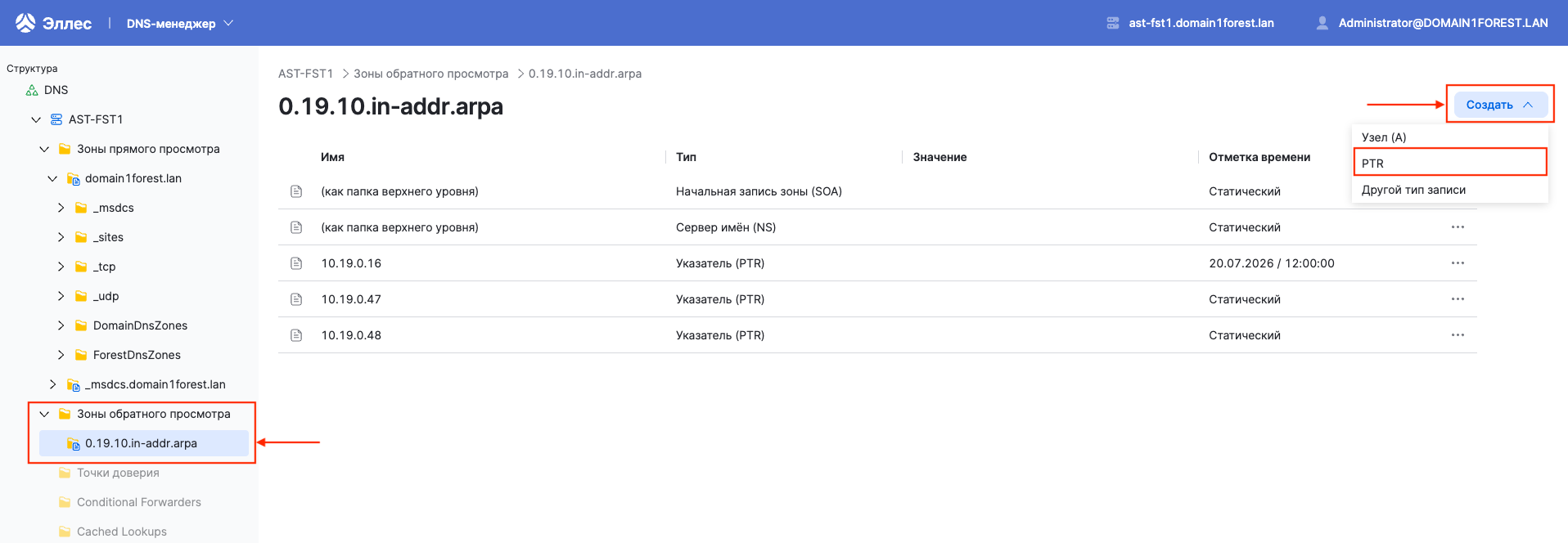This screenshot has width=1568, height=543.
Task: Click the Создать button
Action: (x=1500, y=105)
